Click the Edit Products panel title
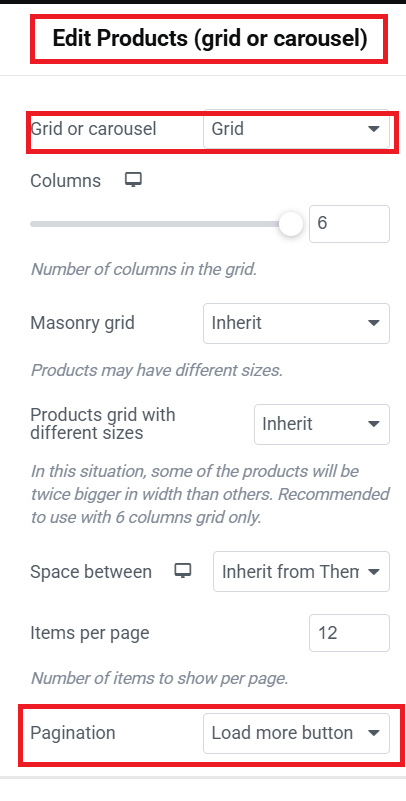The width and height of the screenshot is (406, 801). click(210, 39)
